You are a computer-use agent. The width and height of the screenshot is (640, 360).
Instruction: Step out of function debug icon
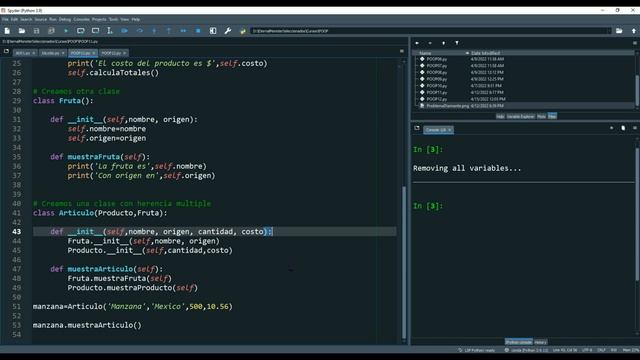(169, 31)
